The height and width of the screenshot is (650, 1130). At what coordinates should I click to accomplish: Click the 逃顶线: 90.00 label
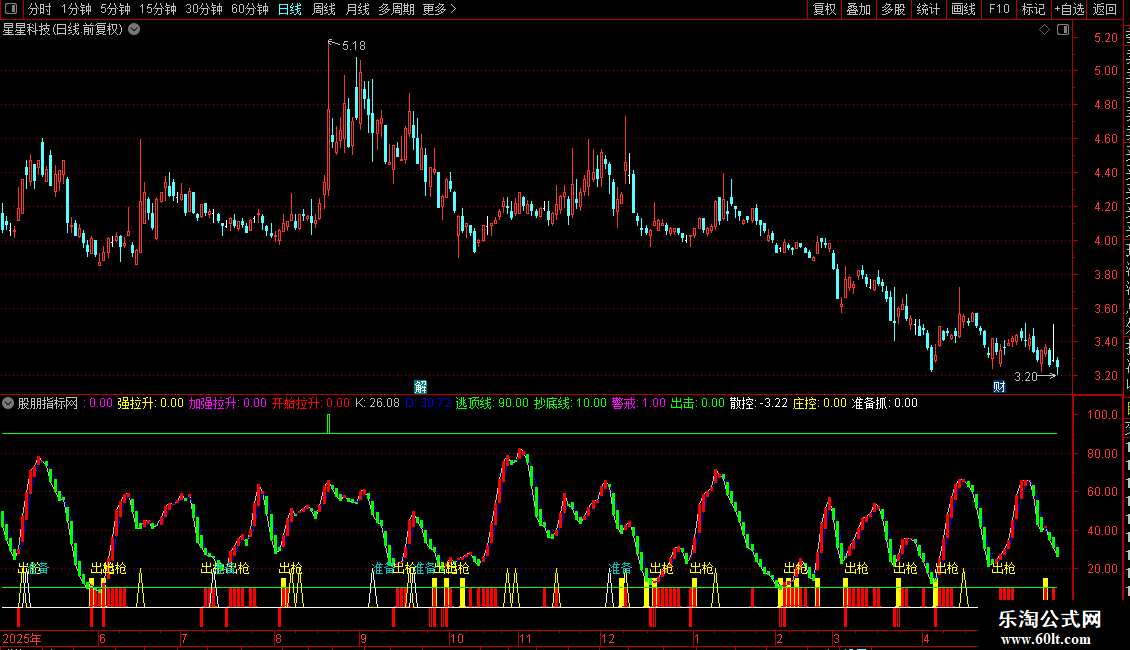[492, 403]
